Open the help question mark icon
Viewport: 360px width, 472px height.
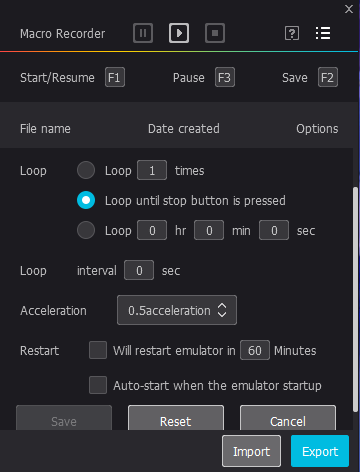(292, 33)
